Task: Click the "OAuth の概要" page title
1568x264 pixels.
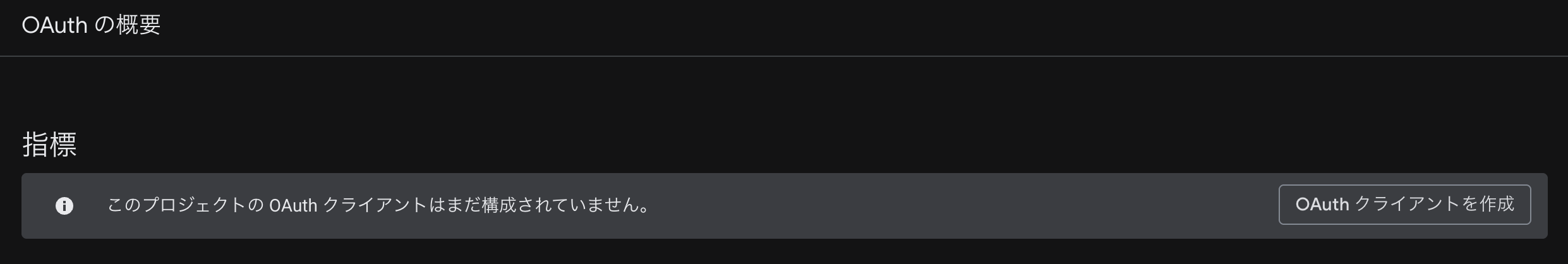Action: click(91, 25)
